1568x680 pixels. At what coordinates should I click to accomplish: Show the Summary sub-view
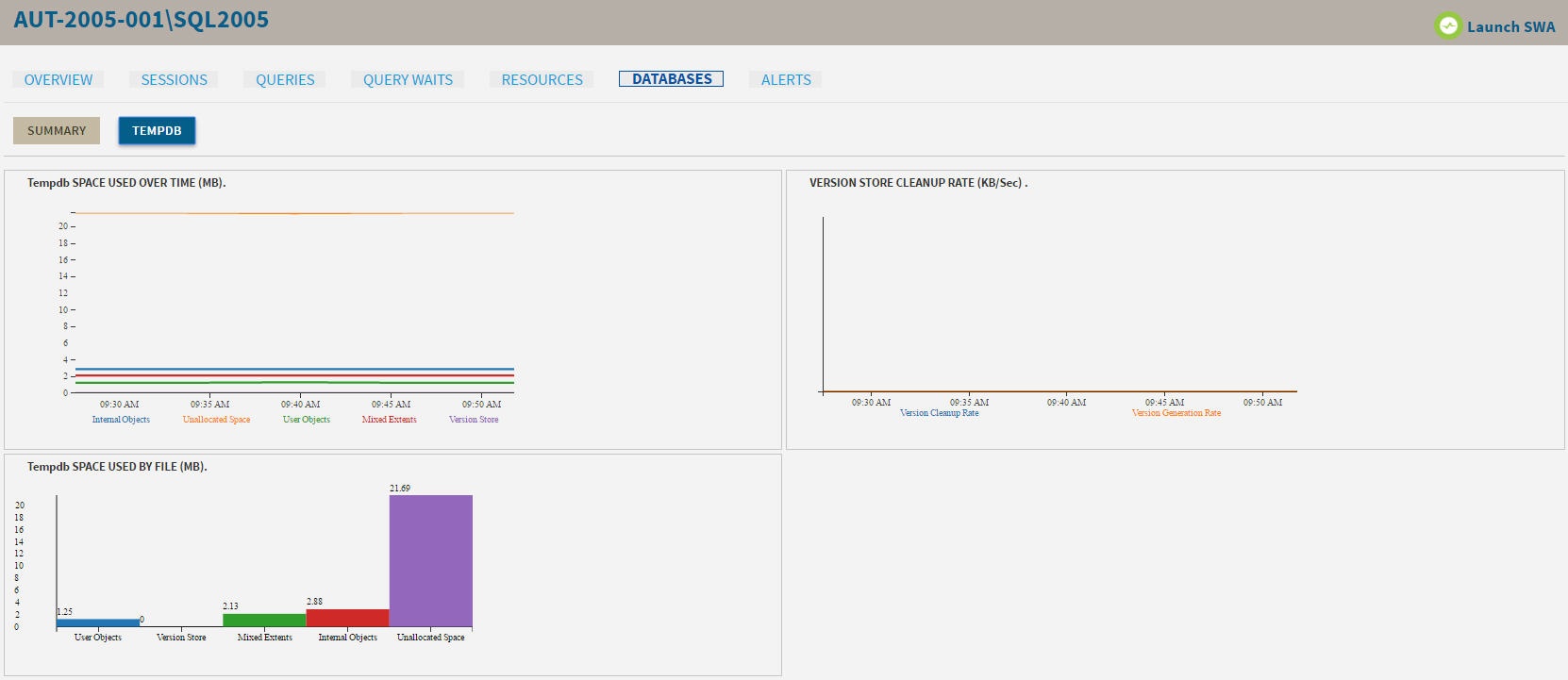click(57, 131)
